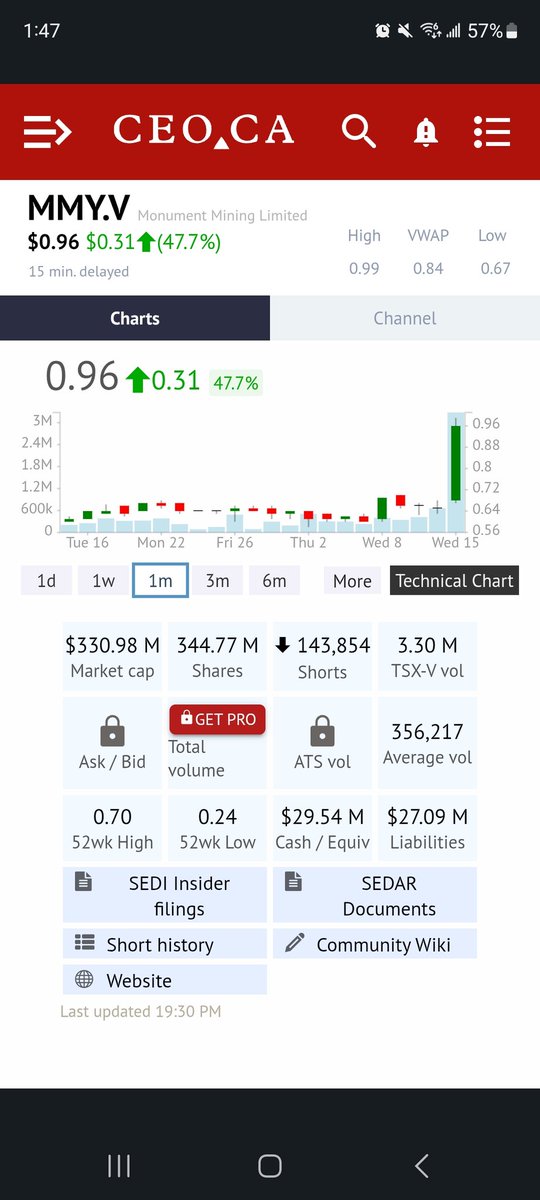The width and height of the screenshot is (540, 1200).
Task: Tap the $27.09 M Liabilities tile
Action: (x=427, y=828)
